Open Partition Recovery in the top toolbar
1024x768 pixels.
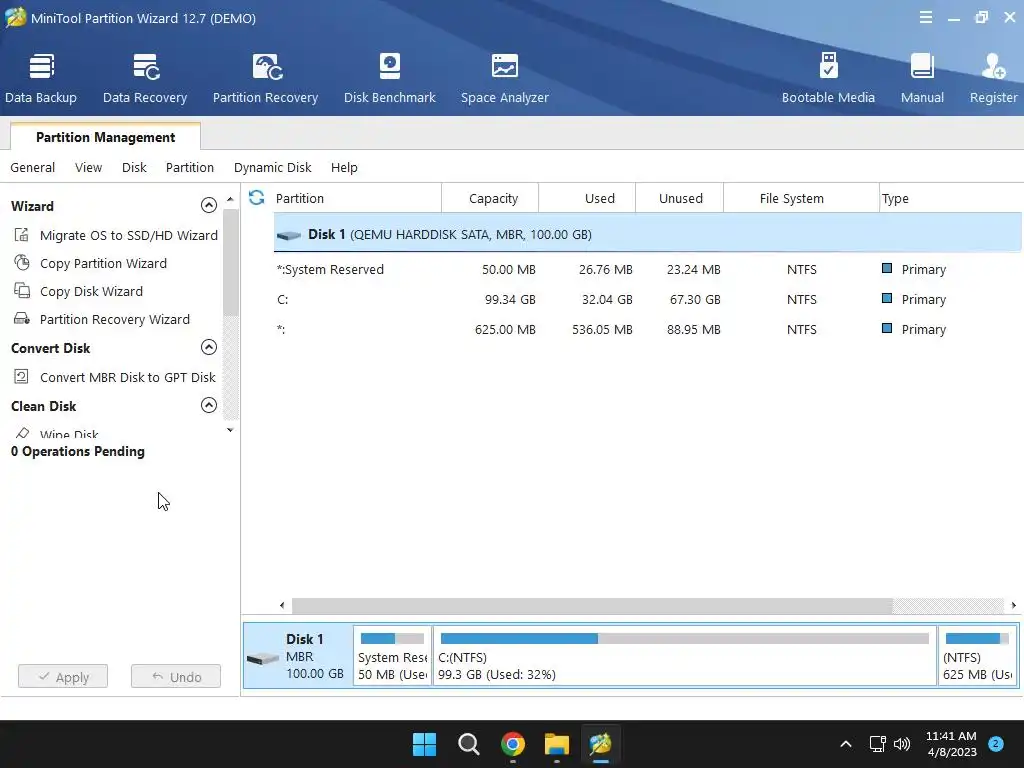click(x=265, y=78)
